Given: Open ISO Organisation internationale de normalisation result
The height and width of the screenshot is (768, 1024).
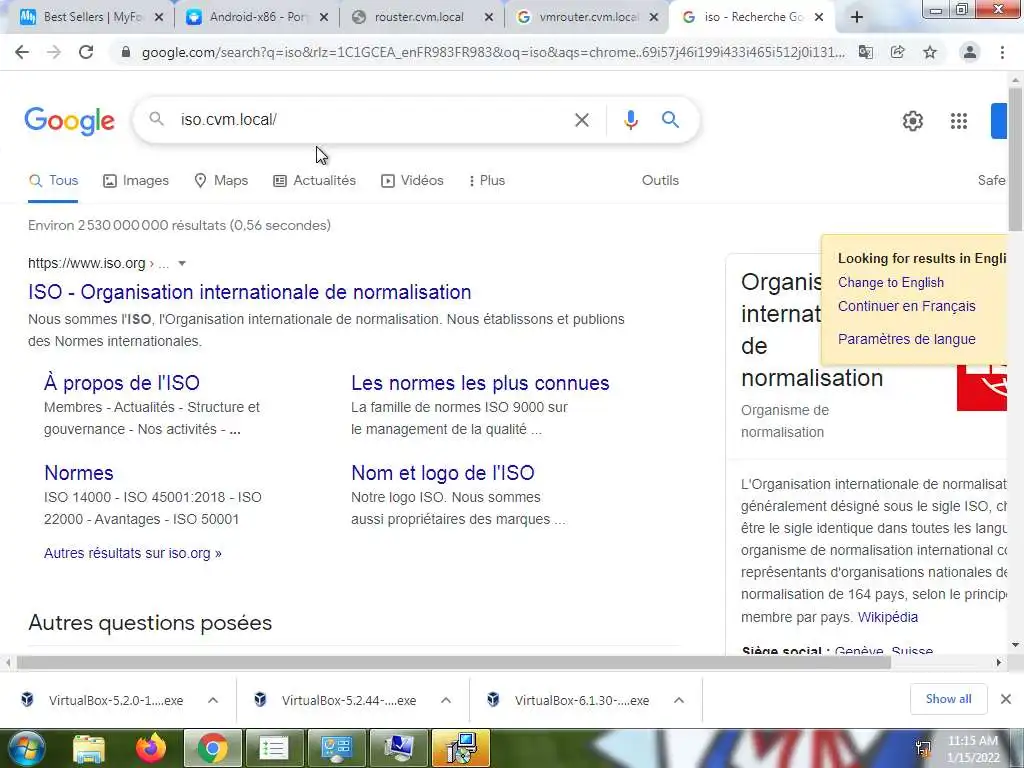Looking at the screenshot, I should tap(249, 292).
